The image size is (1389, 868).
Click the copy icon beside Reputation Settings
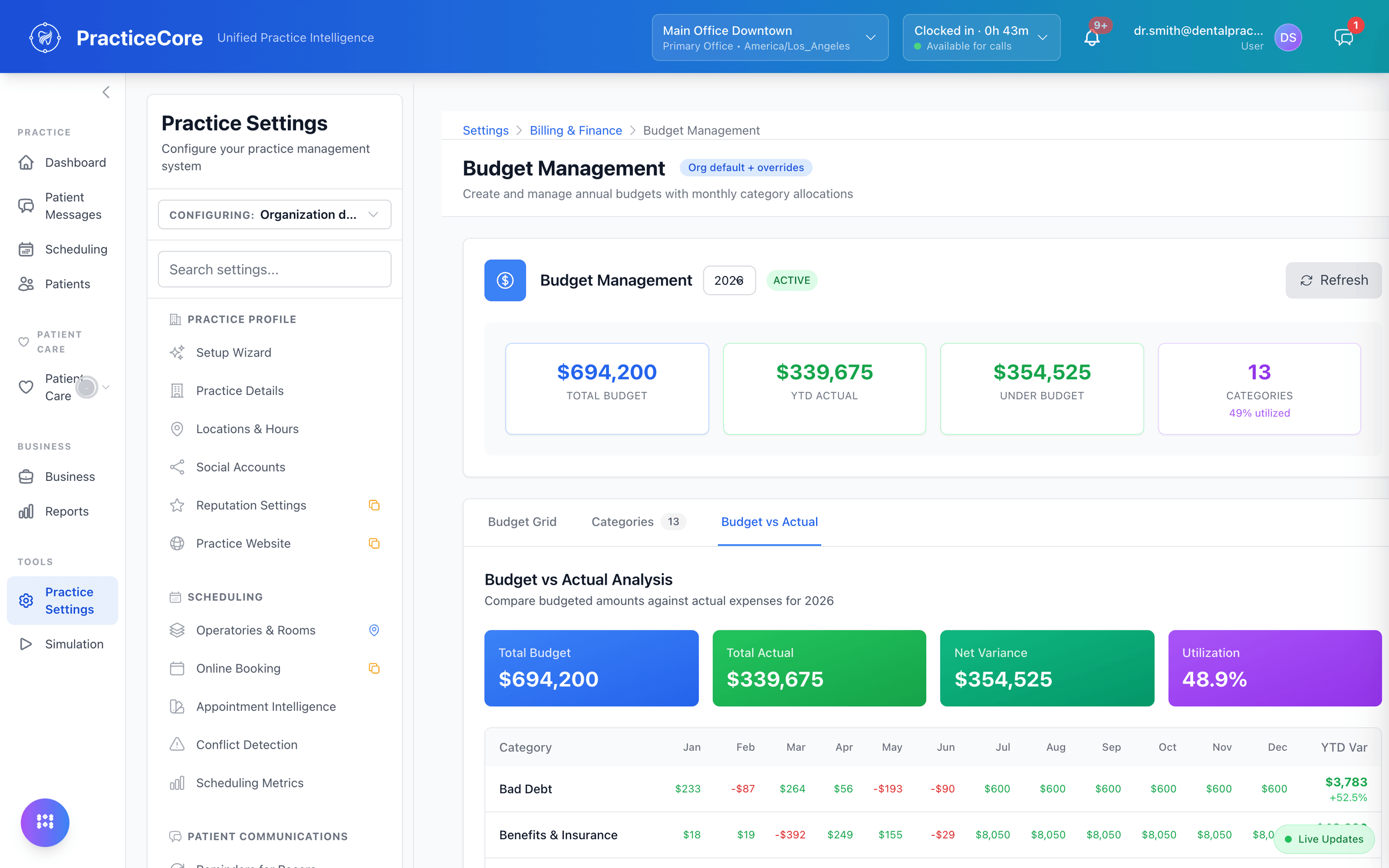click(374, 505)
